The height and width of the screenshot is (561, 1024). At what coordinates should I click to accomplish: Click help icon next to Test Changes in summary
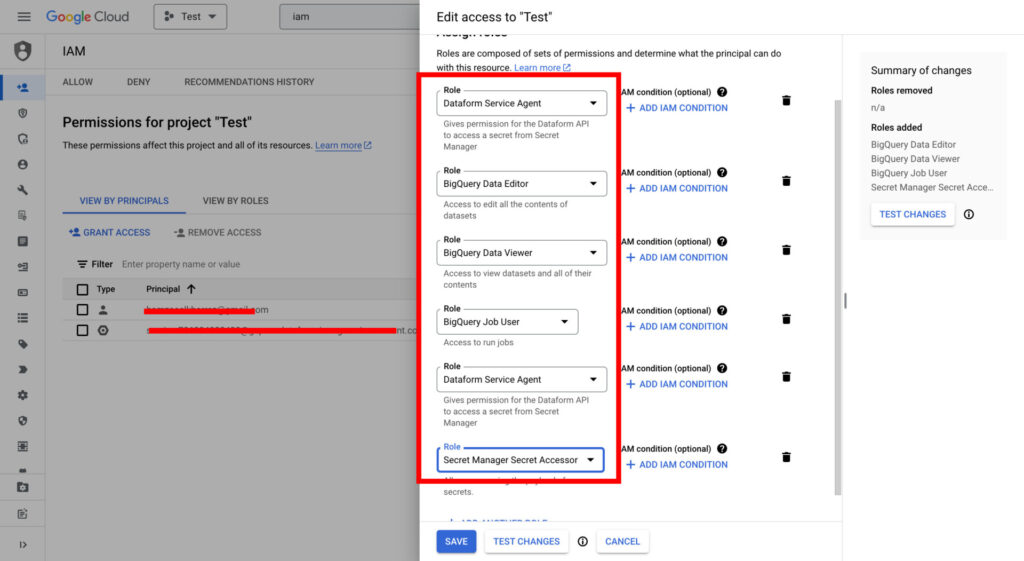point(968,214)
